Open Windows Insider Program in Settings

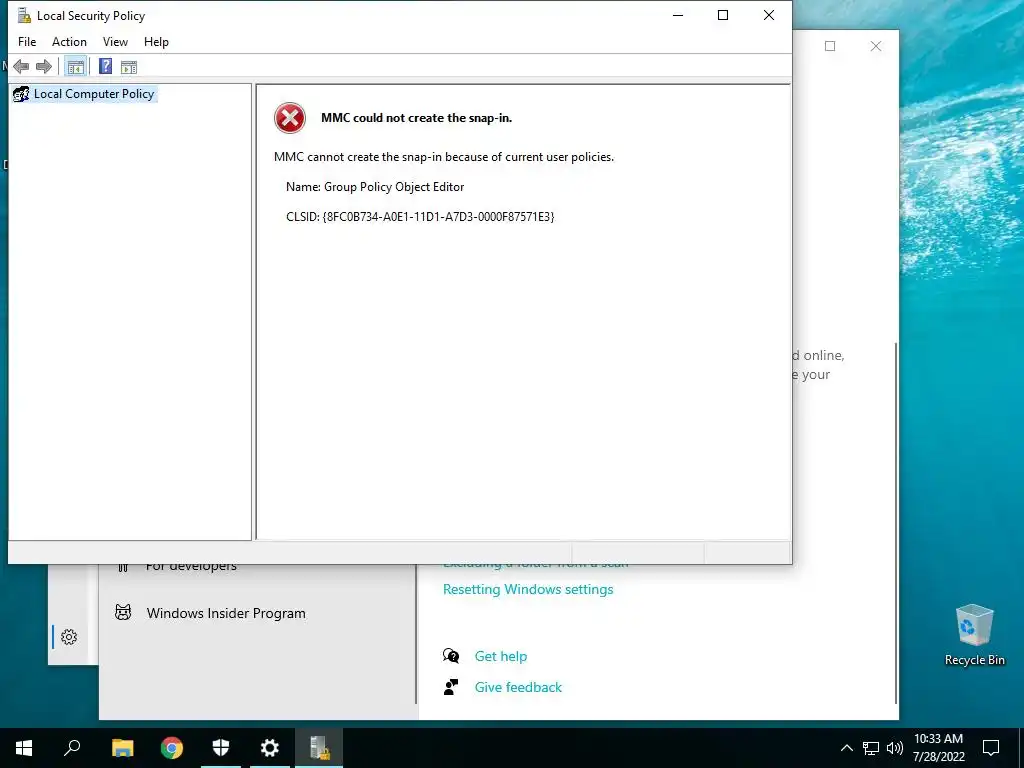226,613
